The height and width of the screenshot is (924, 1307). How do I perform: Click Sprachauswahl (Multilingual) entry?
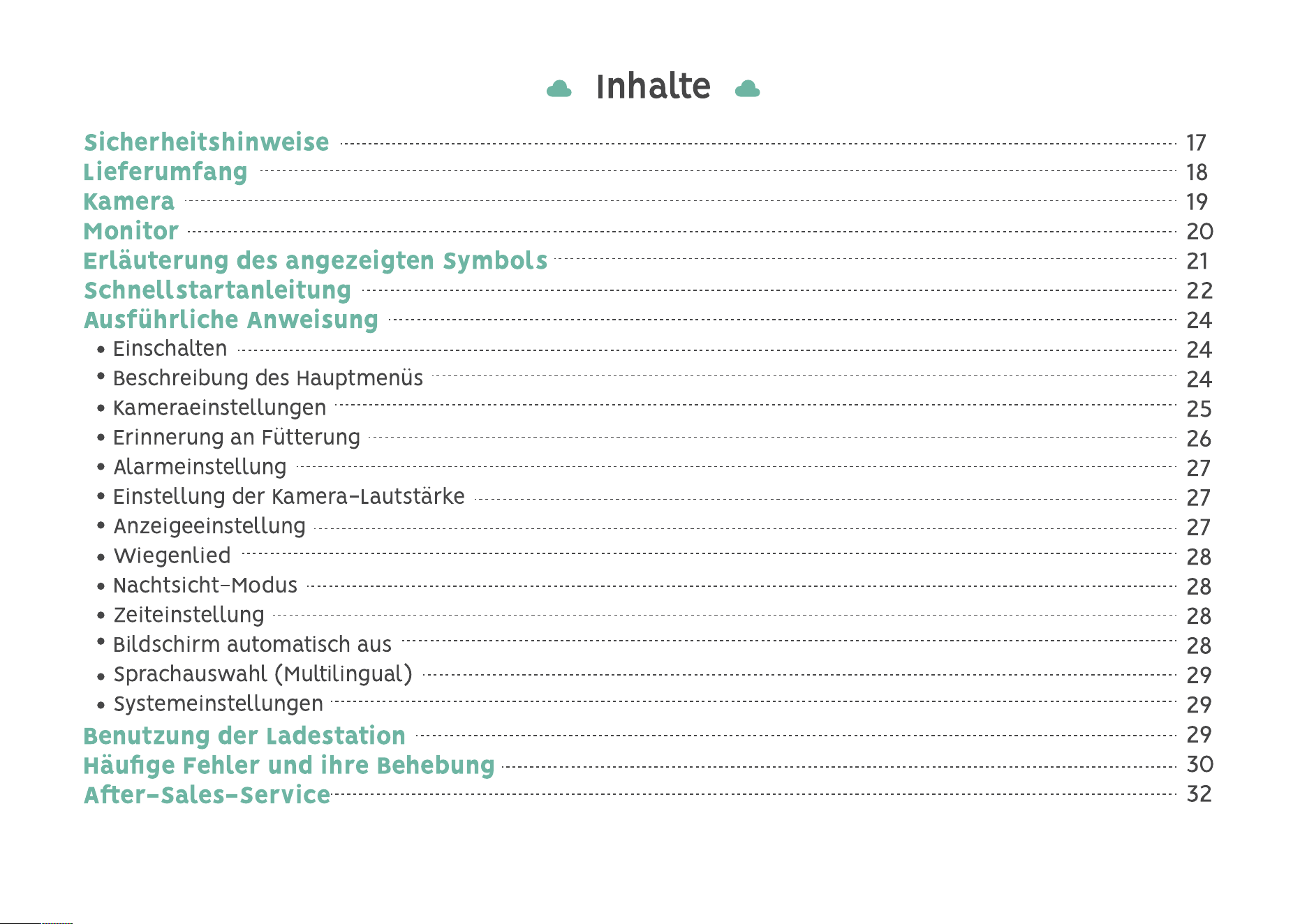[263, 674]
